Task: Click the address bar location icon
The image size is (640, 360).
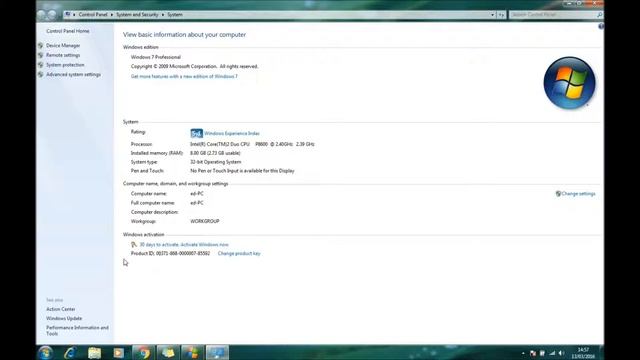Action: tap(68, 15)
